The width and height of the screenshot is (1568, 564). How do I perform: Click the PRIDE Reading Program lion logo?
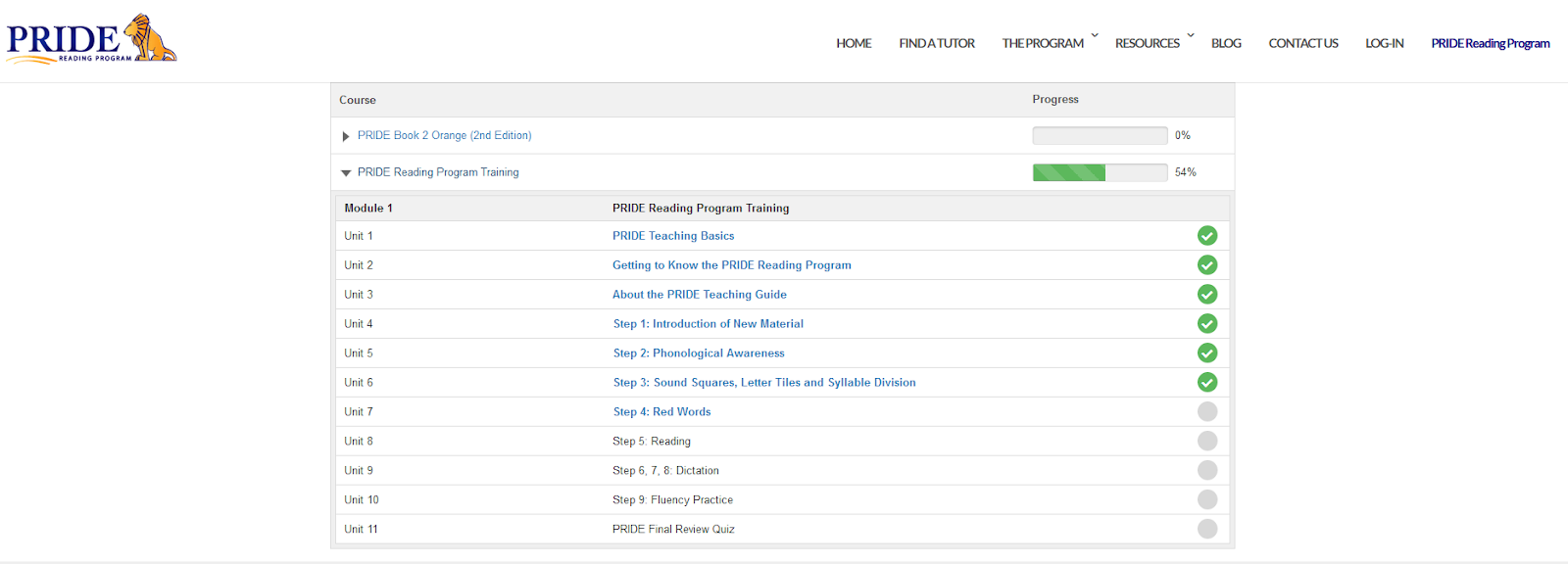tap(91, 39)
